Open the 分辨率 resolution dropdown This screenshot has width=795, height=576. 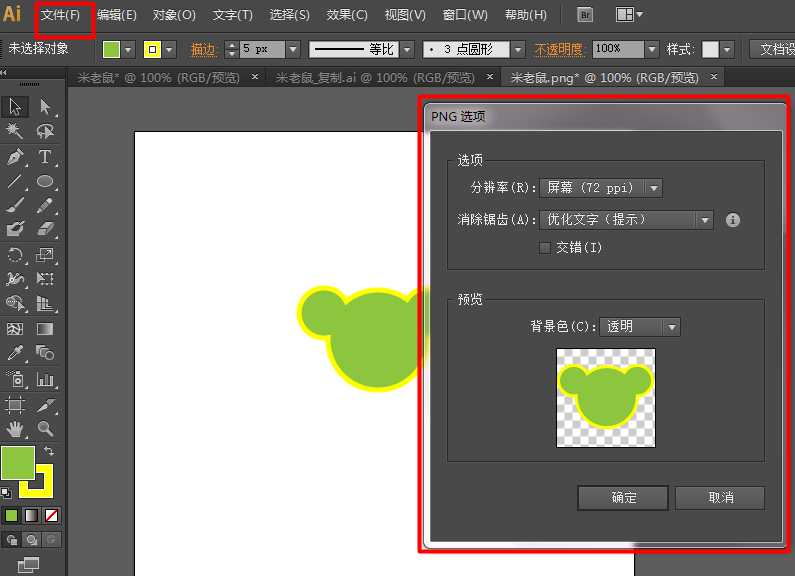[601, 188]
